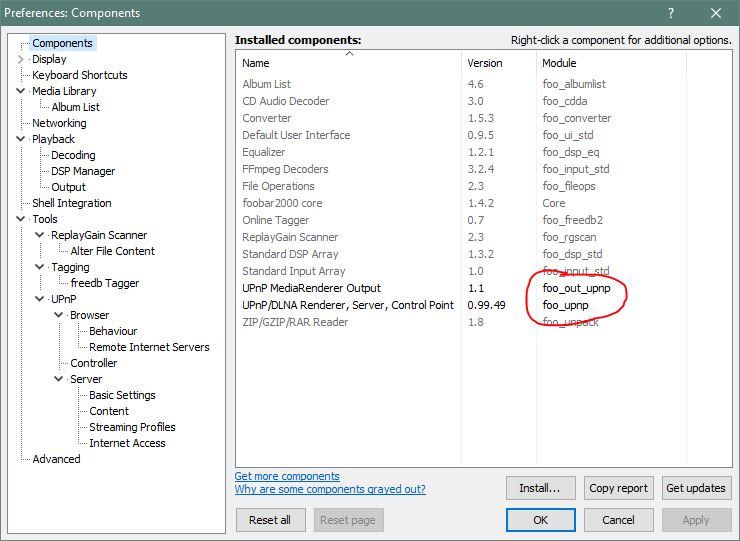This screenshot has height=541, width=740.
Task: Open the Networking page
Action: (x=59, y=123)
